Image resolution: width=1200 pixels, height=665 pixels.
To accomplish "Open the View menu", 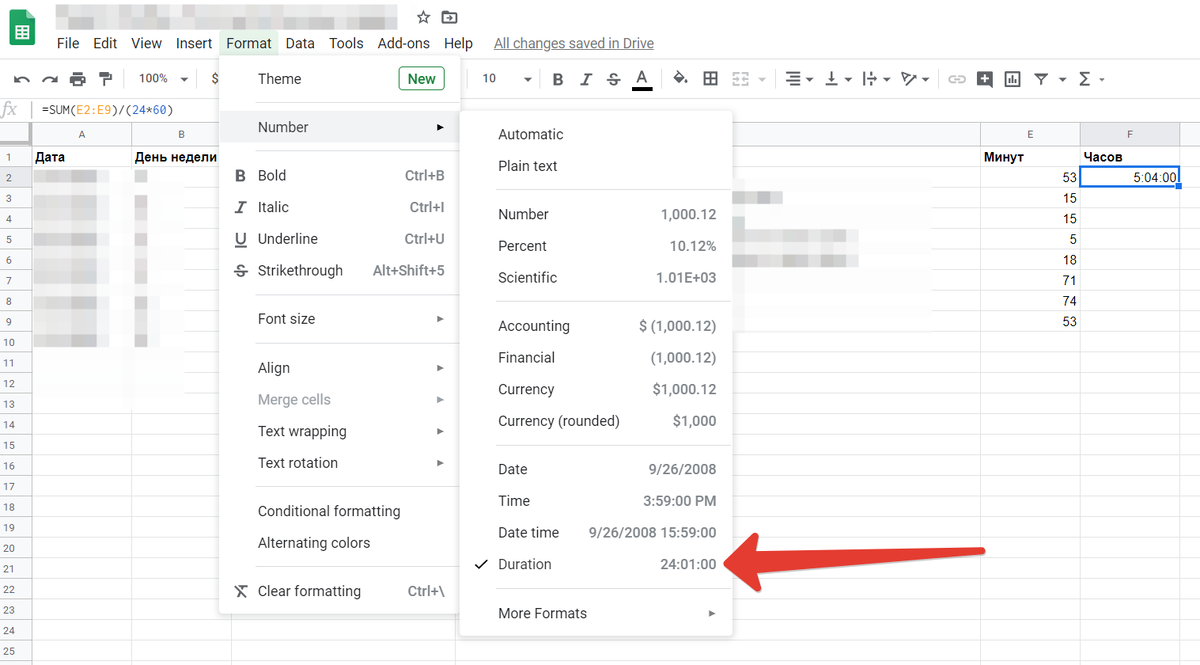I will click(x=146, y=43).
